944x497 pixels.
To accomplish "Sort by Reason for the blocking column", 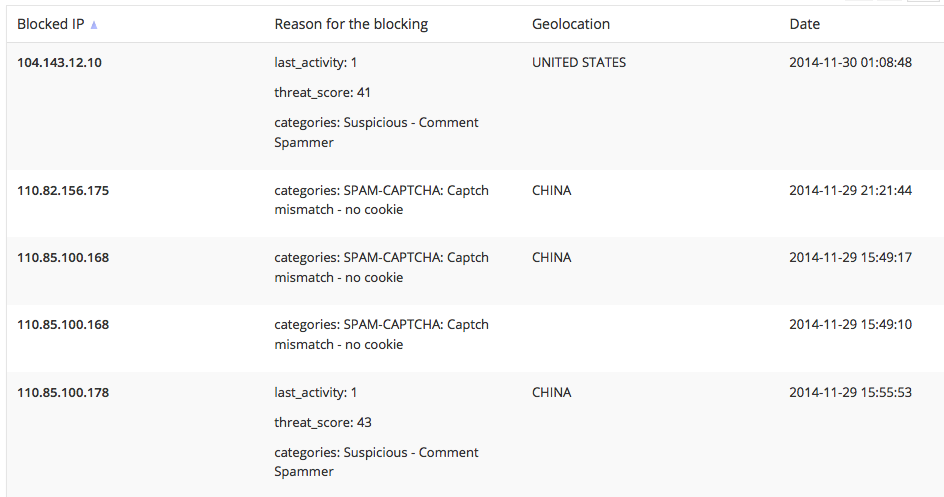I will pyautogui.click(x=351, y=24).
